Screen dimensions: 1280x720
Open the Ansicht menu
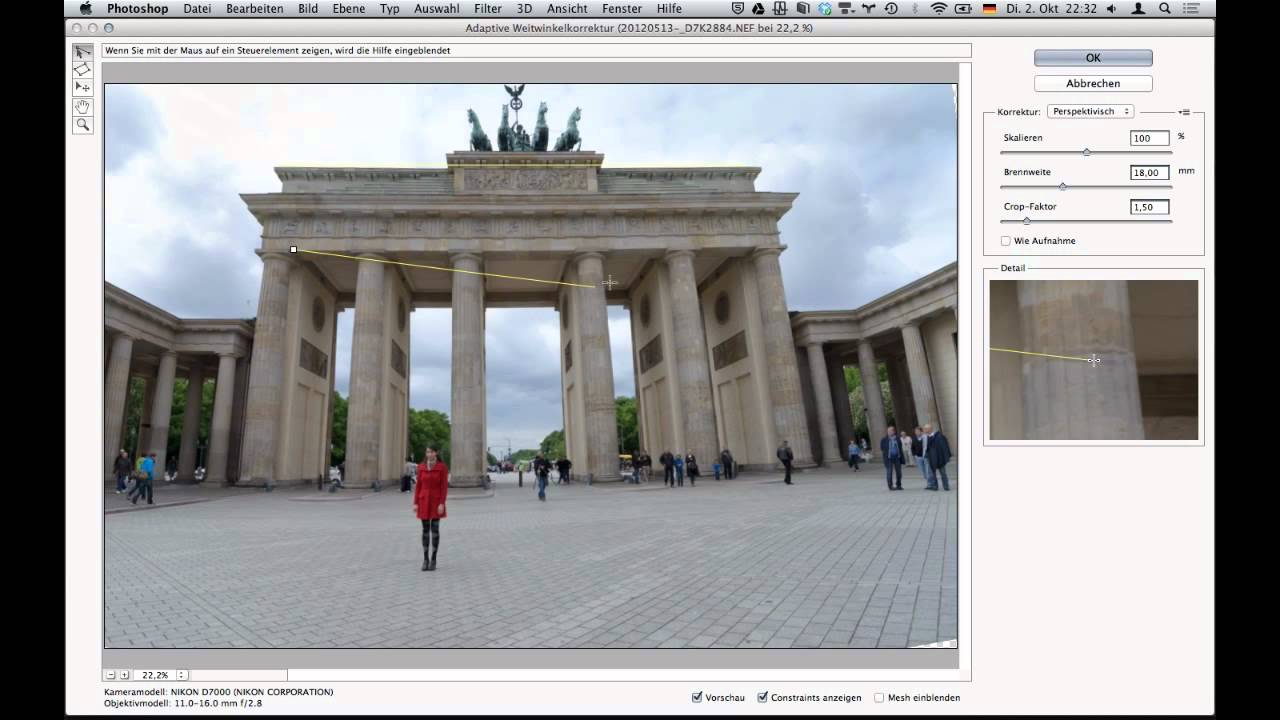pos(567,8)
